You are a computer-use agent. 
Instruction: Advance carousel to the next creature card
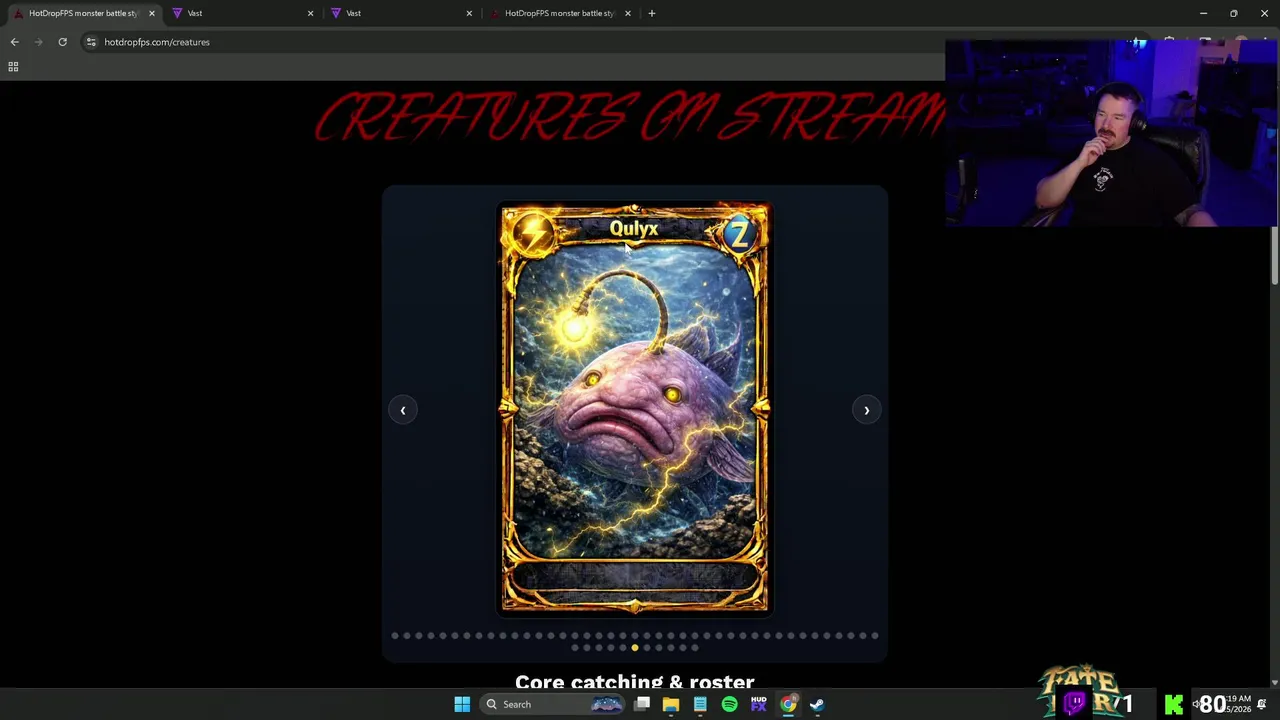click(x=867, y=410)
